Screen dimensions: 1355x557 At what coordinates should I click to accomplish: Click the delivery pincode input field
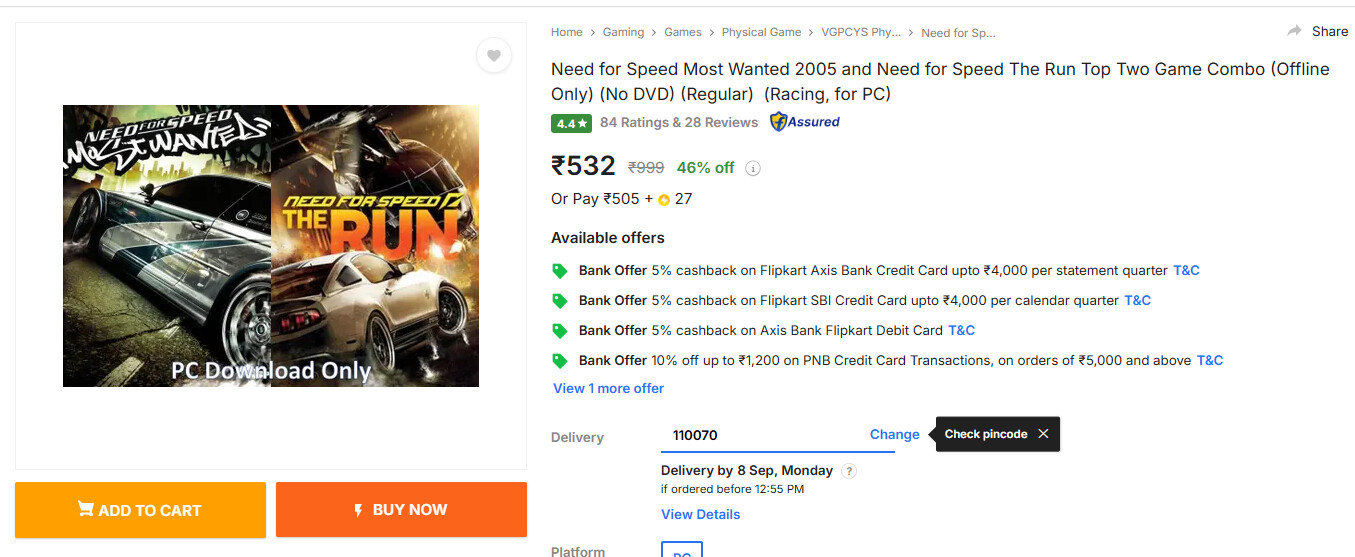pos(760,435)
